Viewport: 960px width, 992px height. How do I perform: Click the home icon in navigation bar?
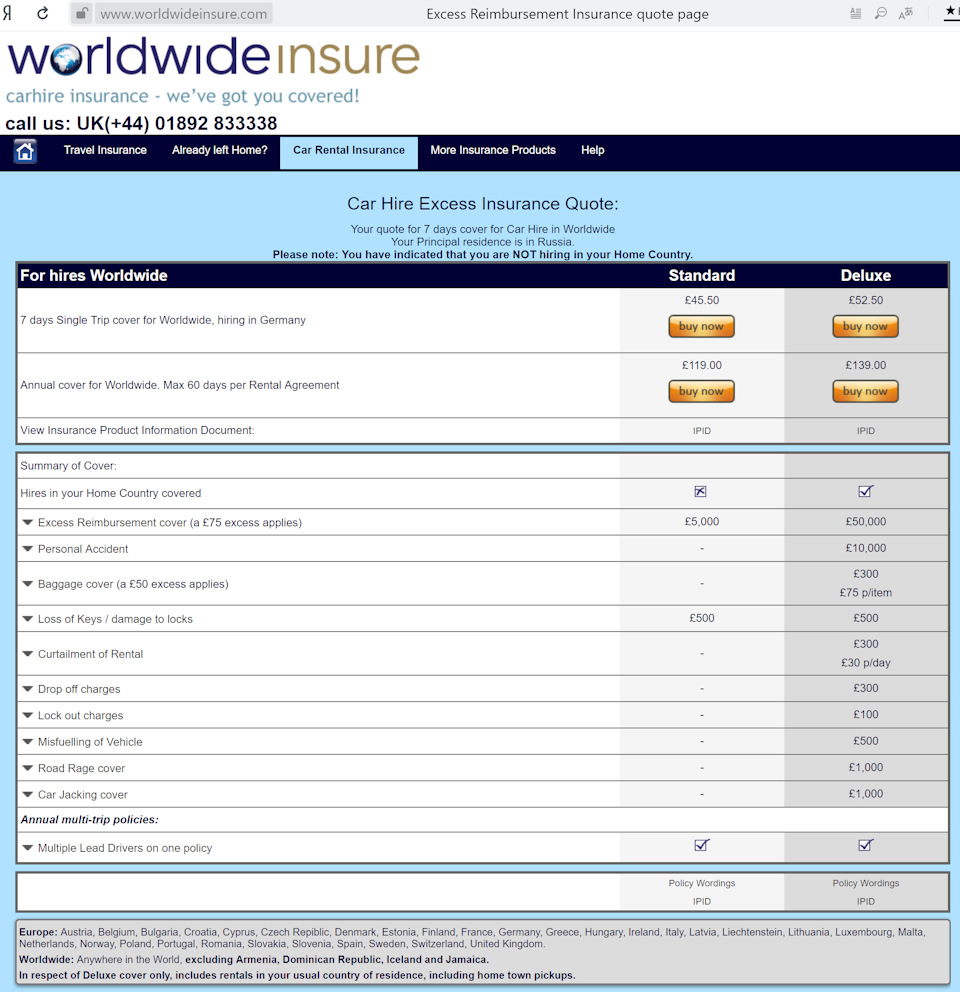click(25, 151)
